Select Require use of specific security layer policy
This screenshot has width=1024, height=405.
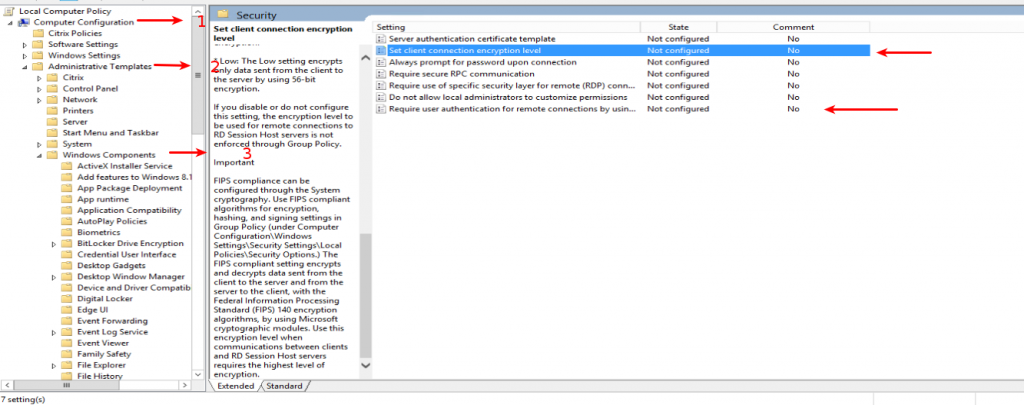tap(511, 86)
